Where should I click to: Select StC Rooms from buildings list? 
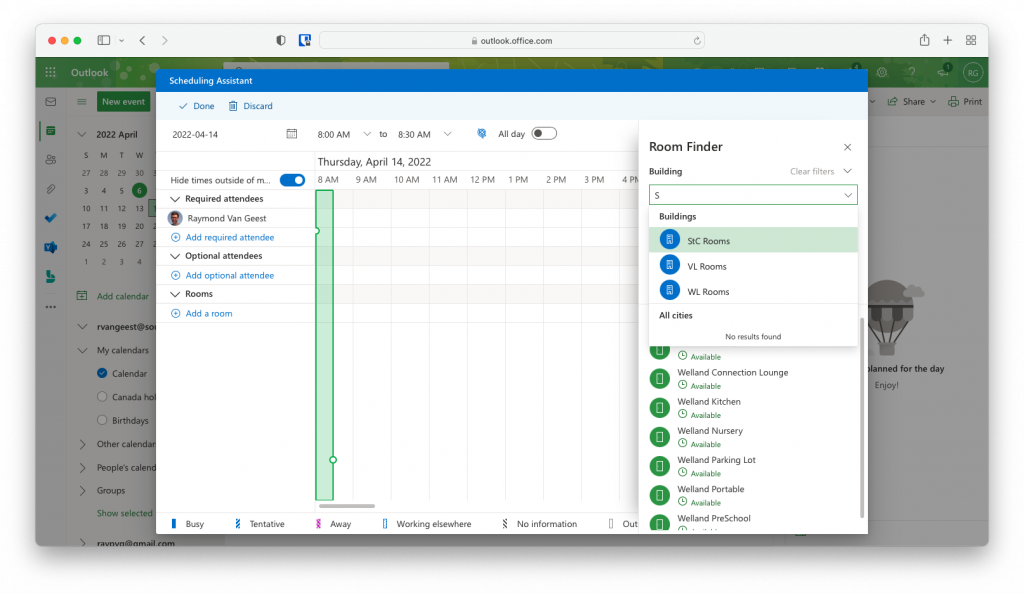coord(708,241)
